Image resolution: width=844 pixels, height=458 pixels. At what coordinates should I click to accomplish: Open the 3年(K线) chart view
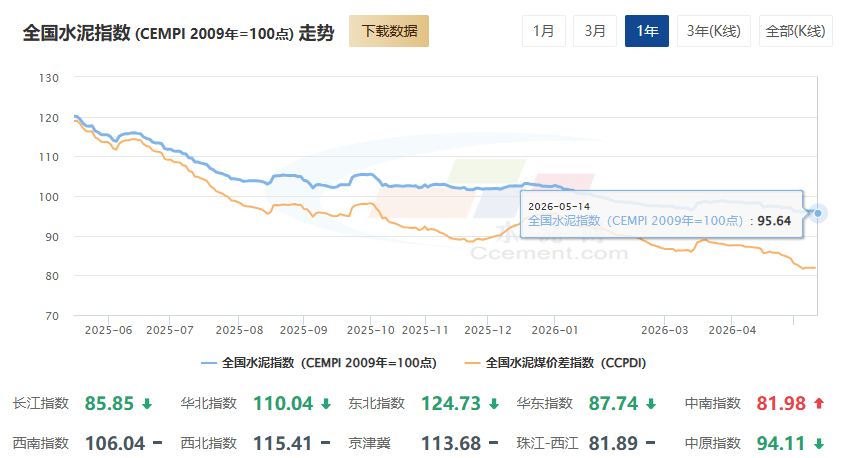[713, 31]
